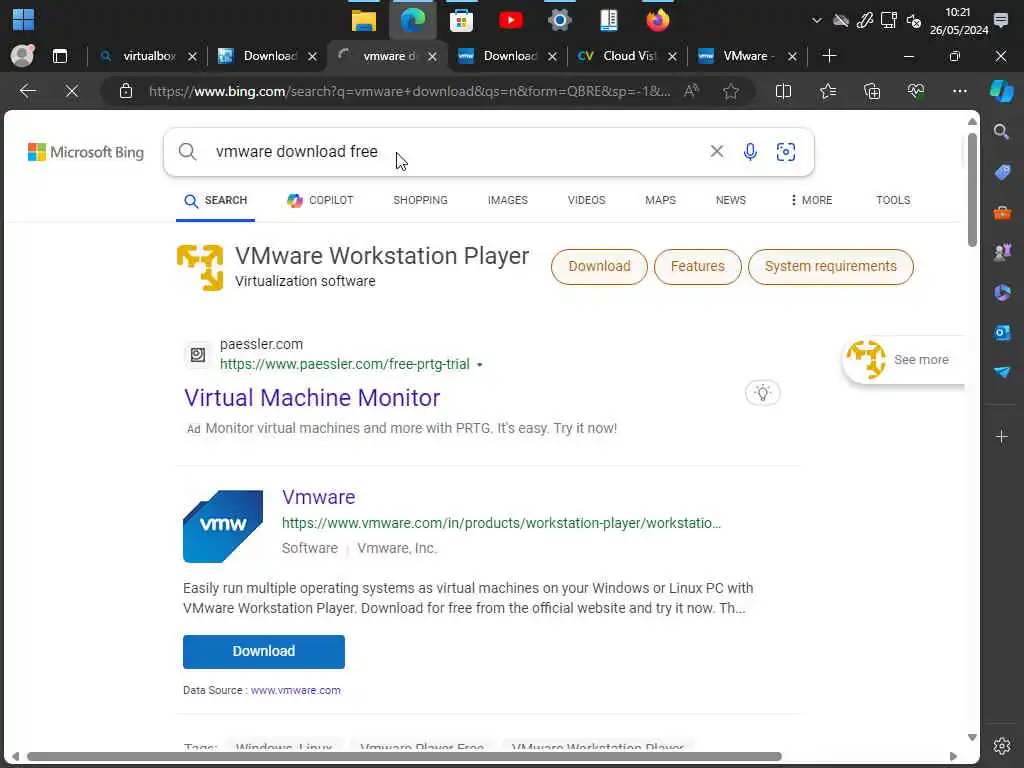1024x768 pixels.
Task: Start visual search with camera icon
Action: click(786, 152)
